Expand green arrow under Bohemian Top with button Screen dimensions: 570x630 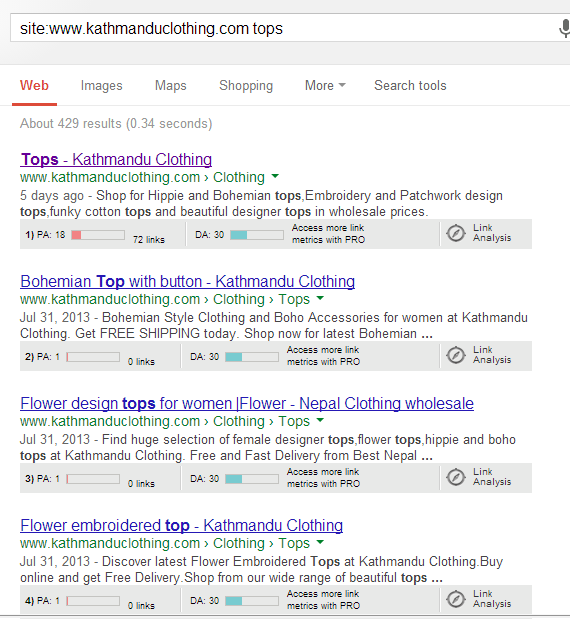(320, 298)
